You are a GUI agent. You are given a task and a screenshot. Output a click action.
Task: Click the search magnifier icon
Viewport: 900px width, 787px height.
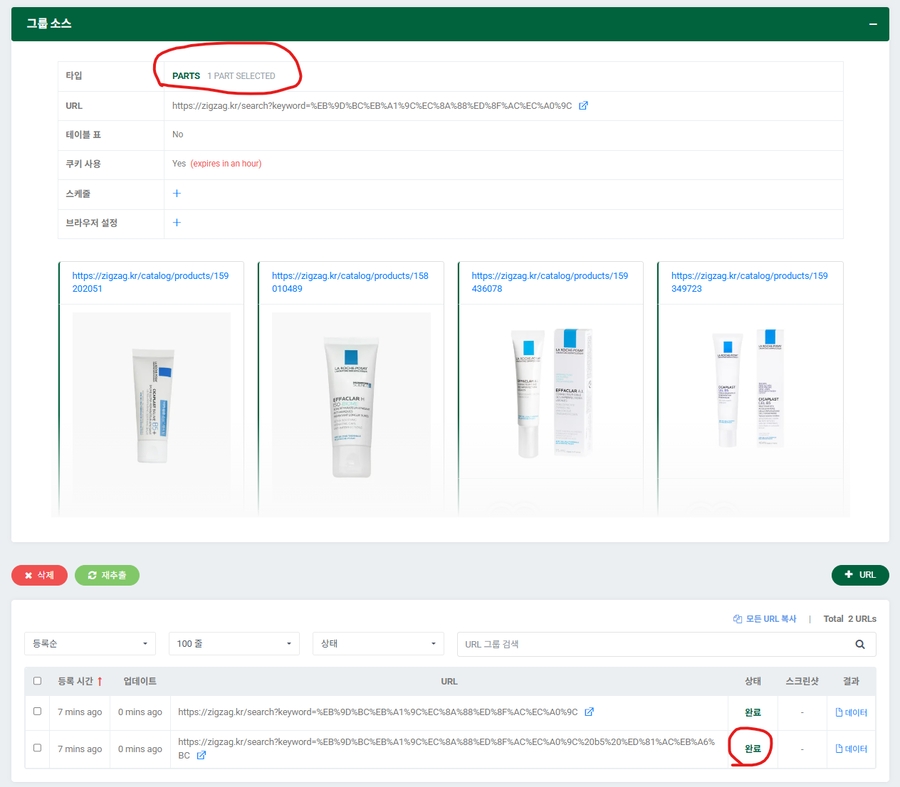click(860, 644)
